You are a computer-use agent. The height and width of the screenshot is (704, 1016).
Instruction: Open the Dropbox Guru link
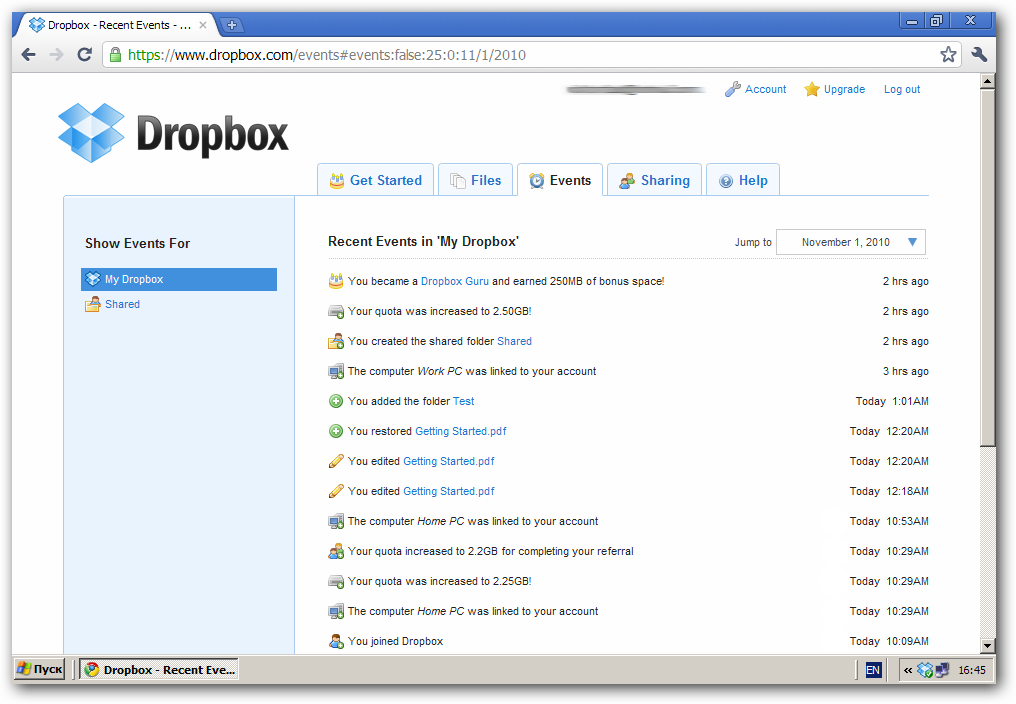(x=455, y=281)
